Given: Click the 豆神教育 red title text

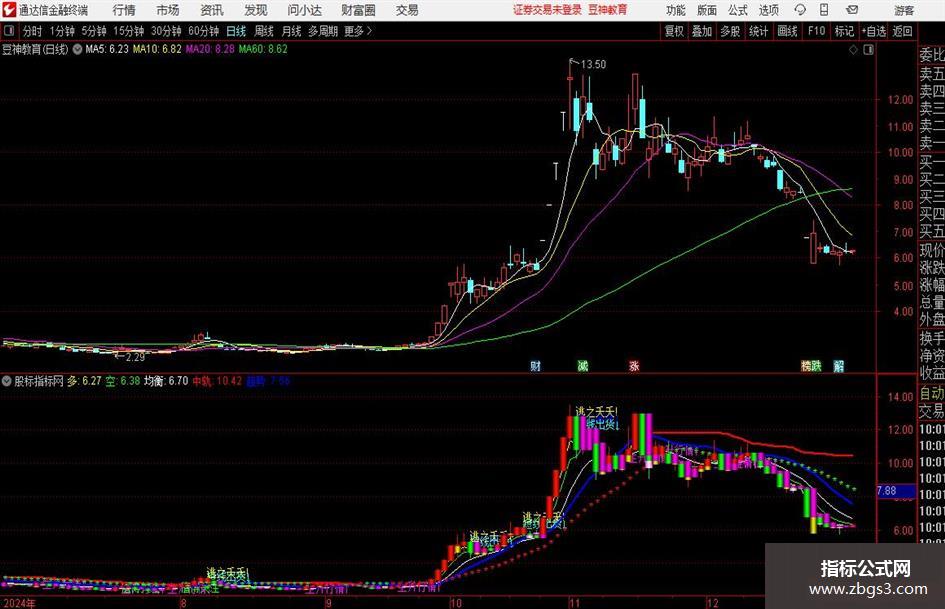Looking at the screenshot, I should tap(607, 10).
